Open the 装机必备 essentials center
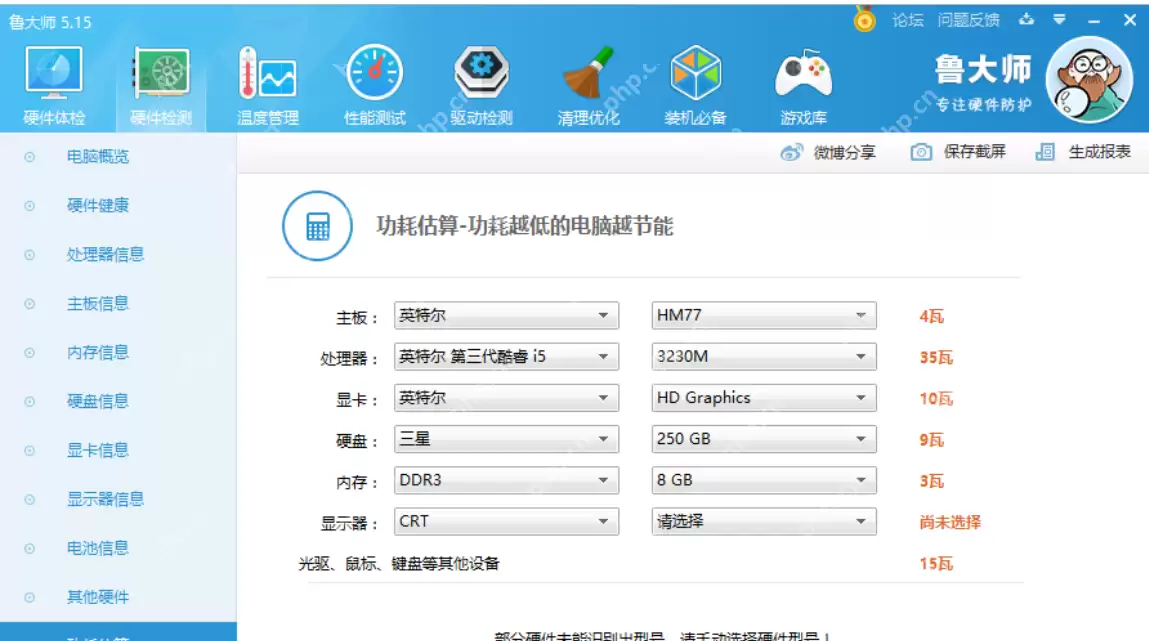1149x641 pixels. coord(695,85)
